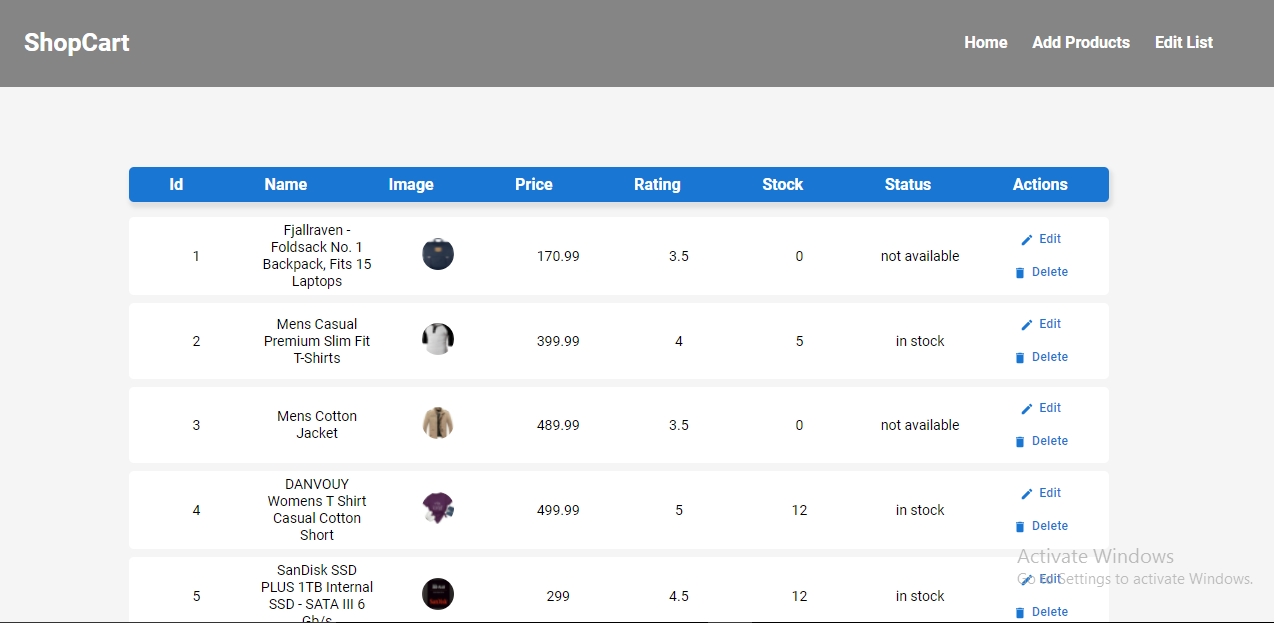Click the SanDisk SSD product image
Image resolution: width=1274 pixels, height=623 pixels.
pos(437,593)
